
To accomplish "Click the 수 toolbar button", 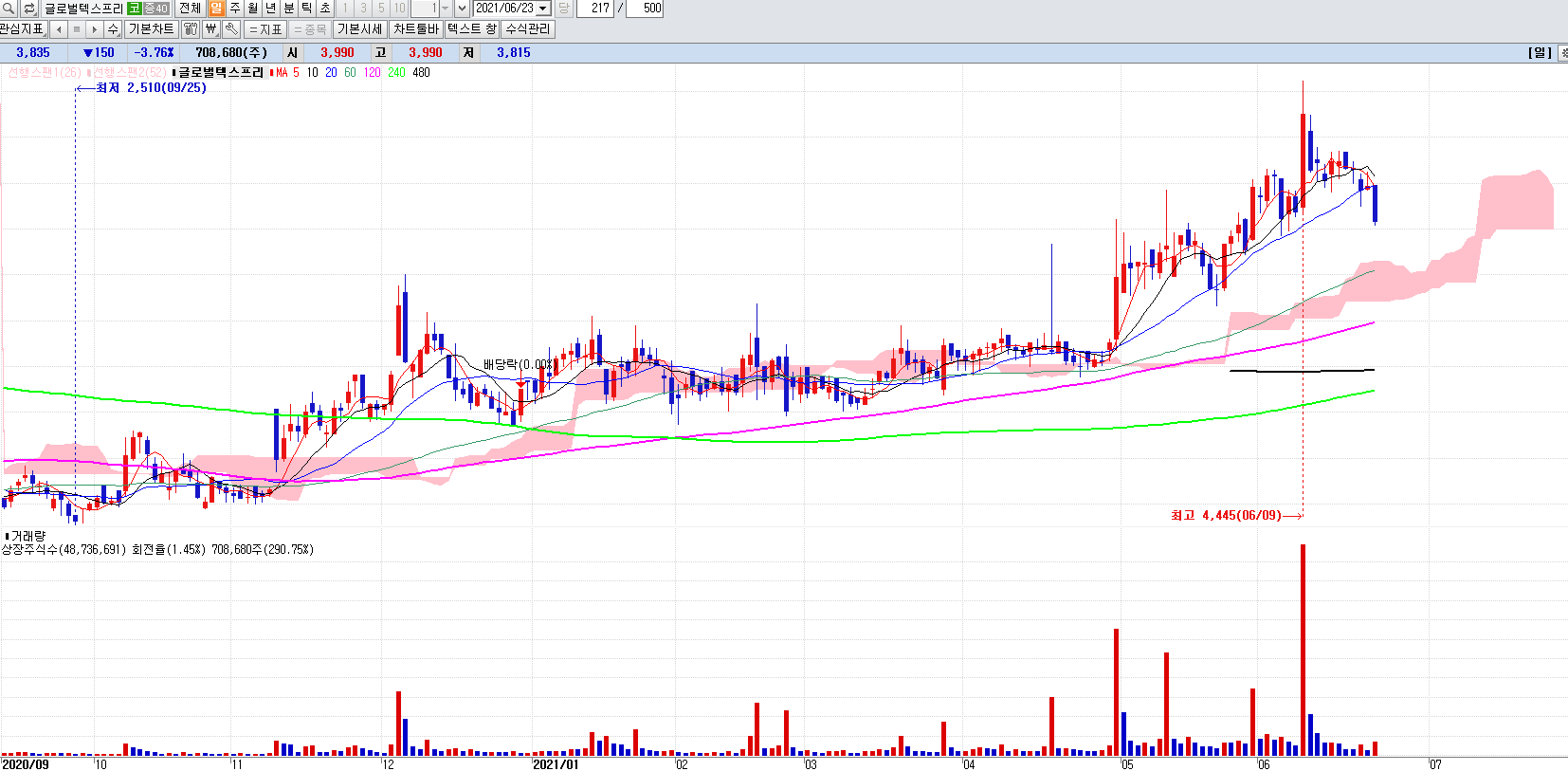I will 114,29.
